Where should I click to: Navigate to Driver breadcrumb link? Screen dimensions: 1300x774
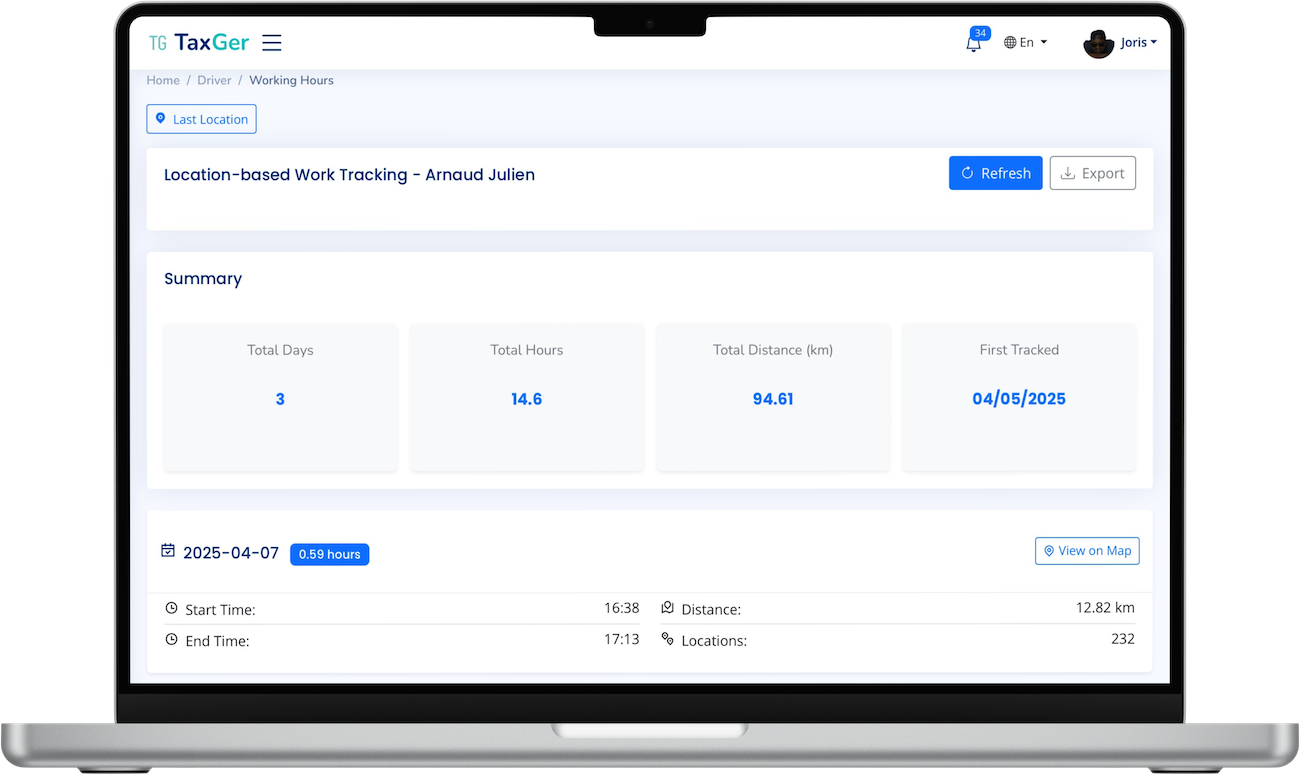(x=214, y=80)
